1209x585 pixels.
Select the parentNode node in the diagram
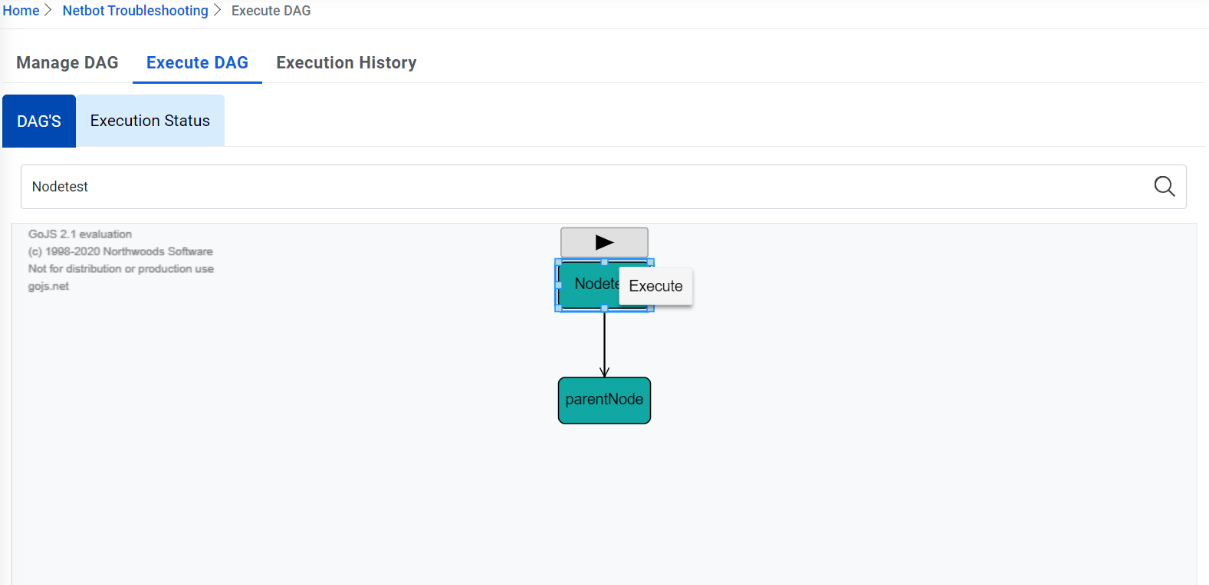(x=604, y=399)
